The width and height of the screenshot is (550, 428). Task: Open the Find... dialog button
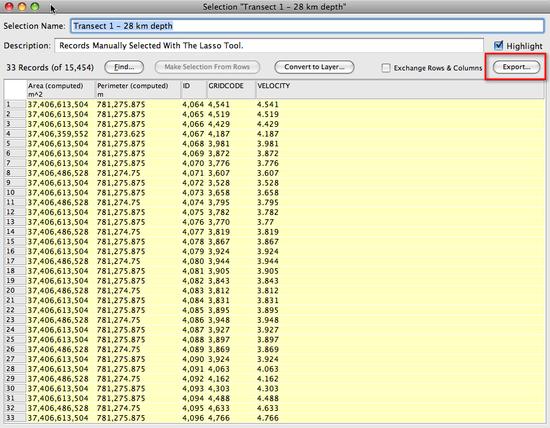point(124,67)
